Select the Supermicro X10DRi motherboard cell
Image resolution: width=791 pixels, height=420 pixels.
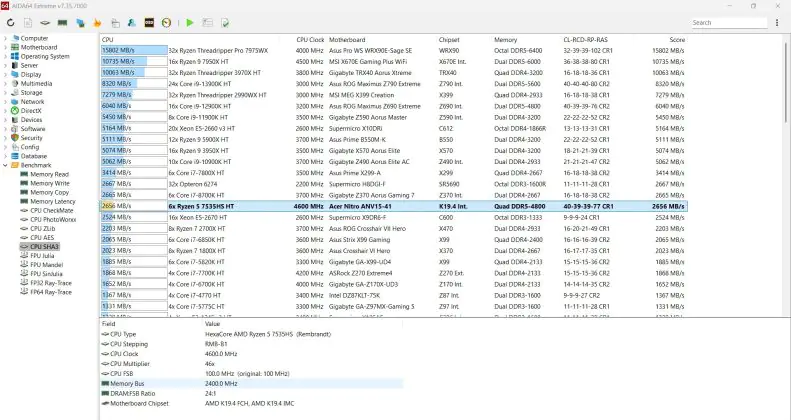pyautogui.click(x=354, y=129)
